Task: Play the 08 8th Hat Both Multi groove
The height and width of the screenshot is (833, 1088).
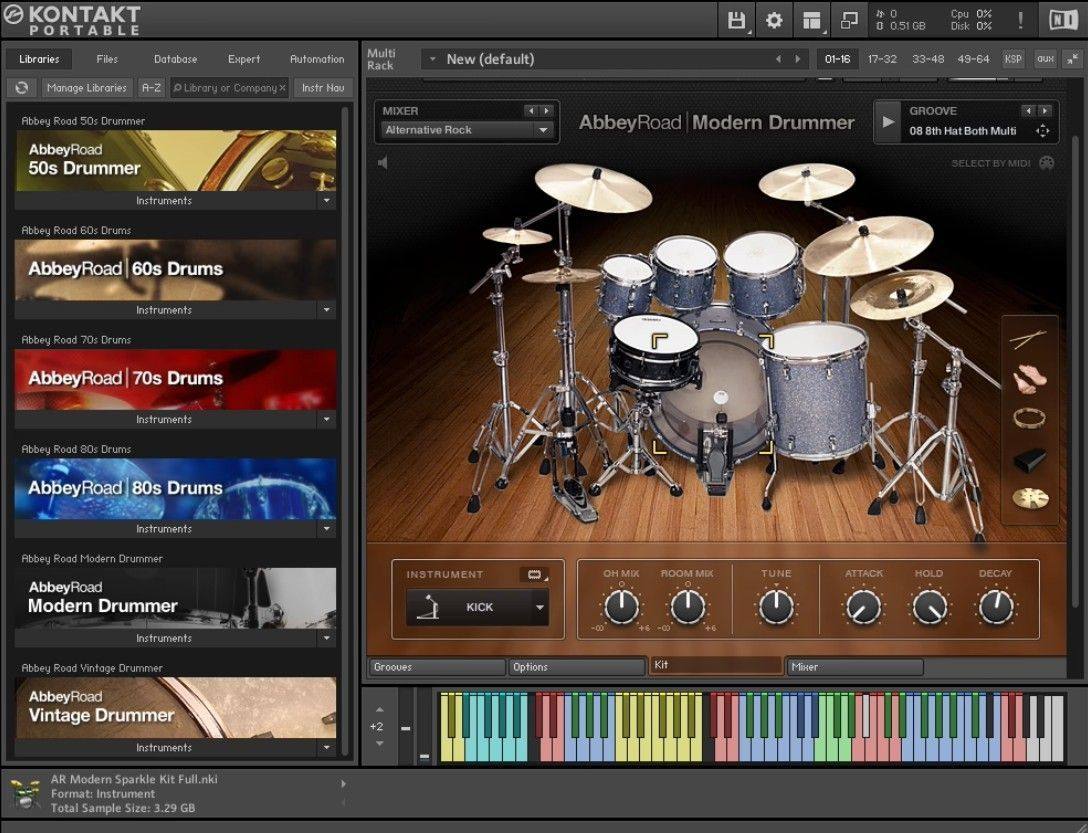Action: pyautogui.click(x=888, y=122)
